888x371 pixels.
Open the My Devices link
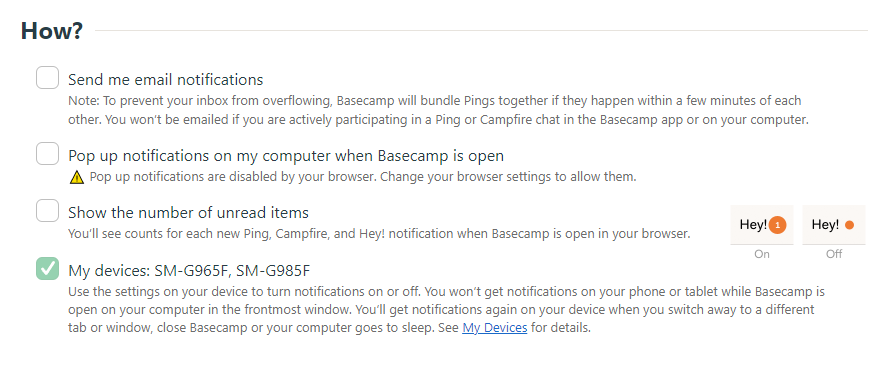point(494,327)
